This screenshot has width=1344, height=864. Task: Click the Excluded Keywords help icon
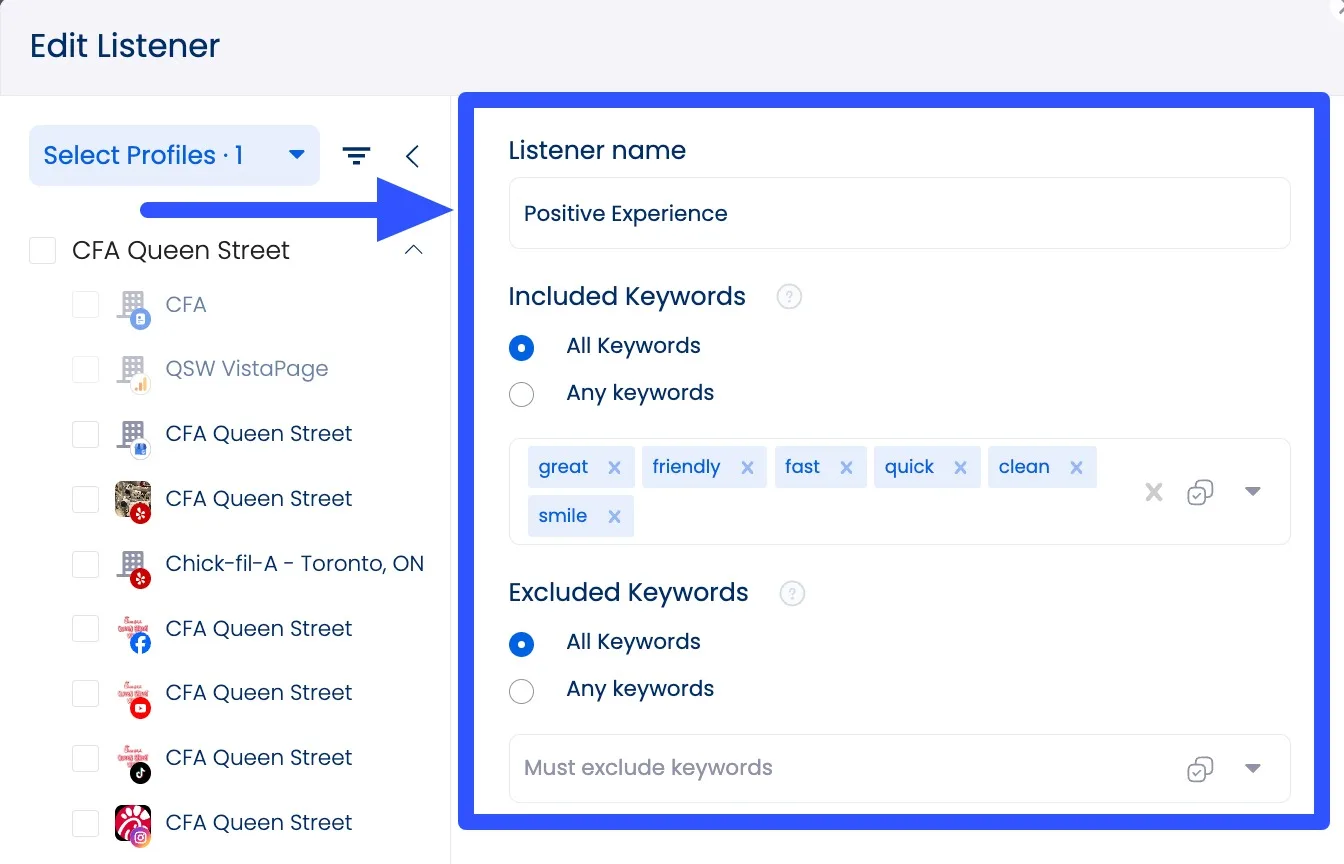[x=792, y=593]
